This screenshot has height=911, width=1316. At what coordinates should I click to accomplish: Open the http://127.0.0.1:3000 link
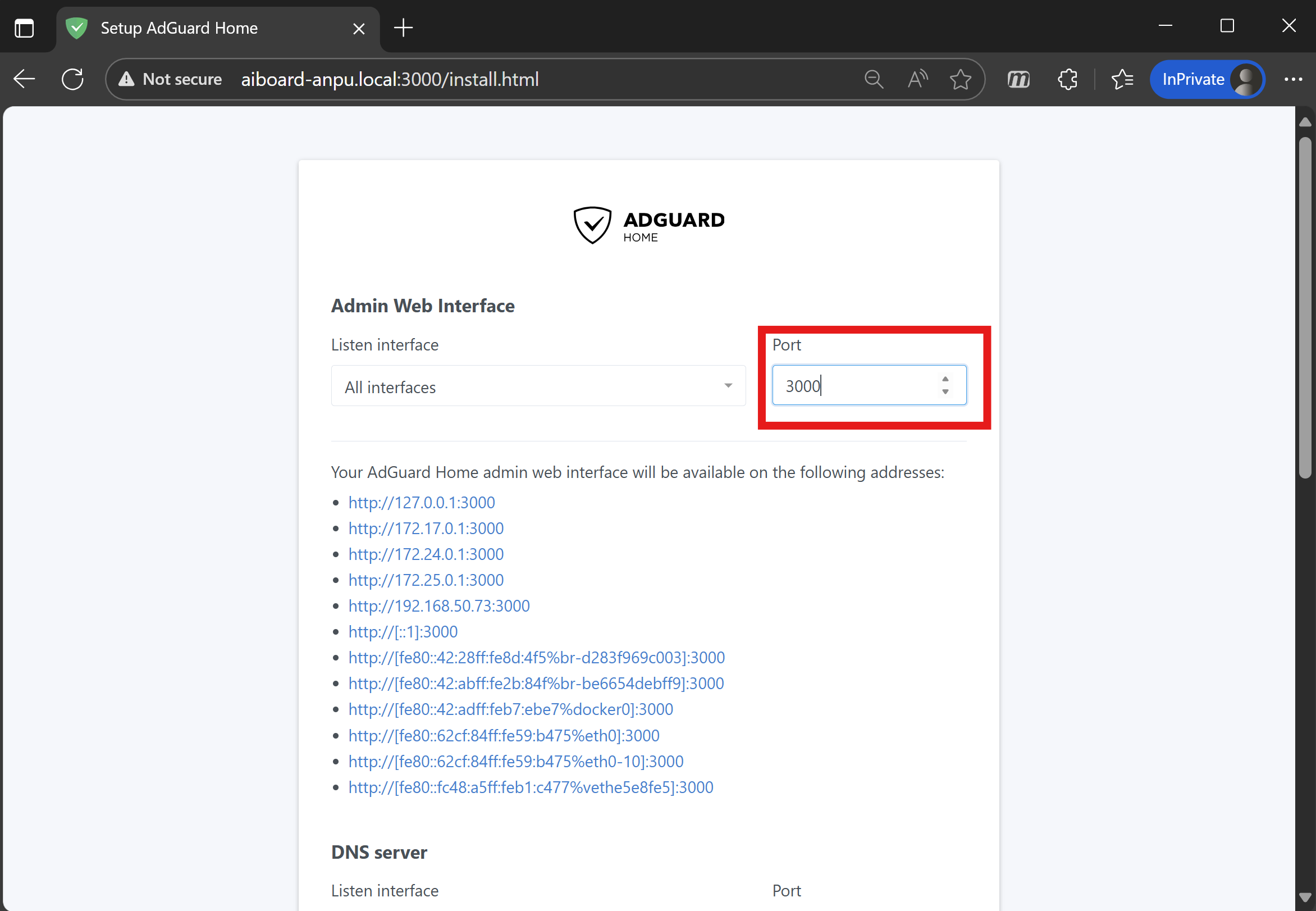422,502
